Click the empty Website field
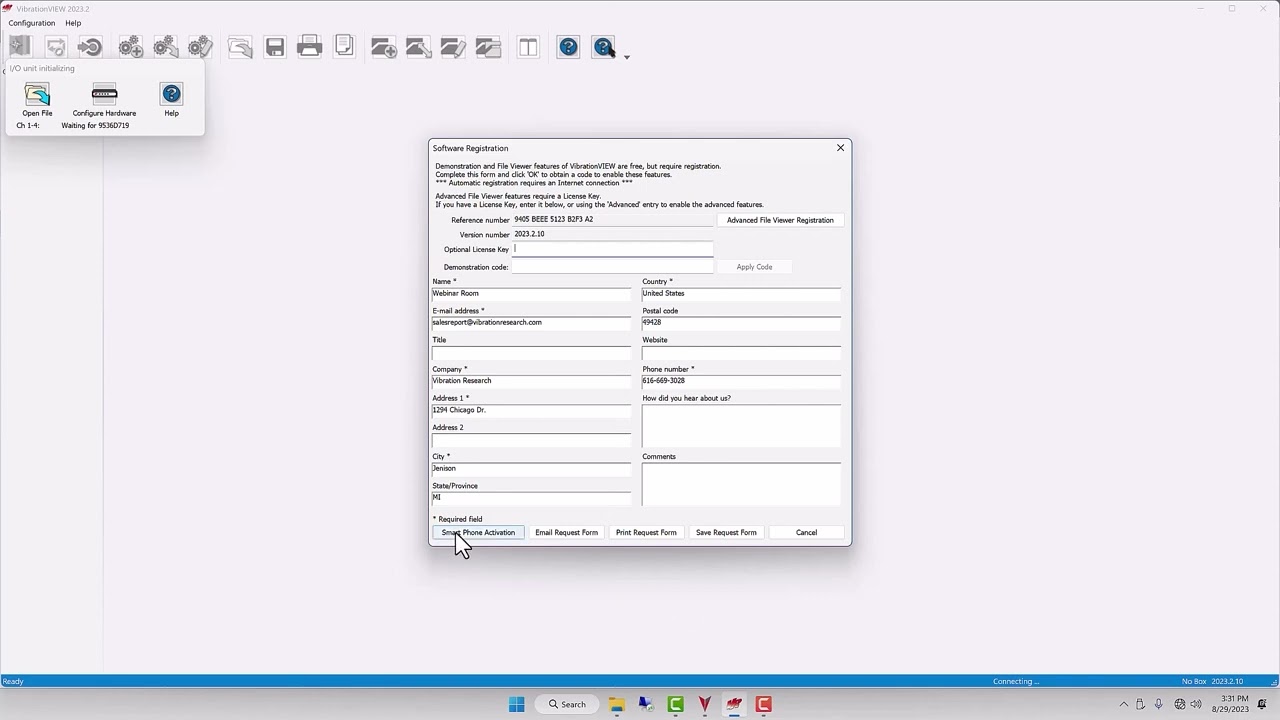 (741, 352)
